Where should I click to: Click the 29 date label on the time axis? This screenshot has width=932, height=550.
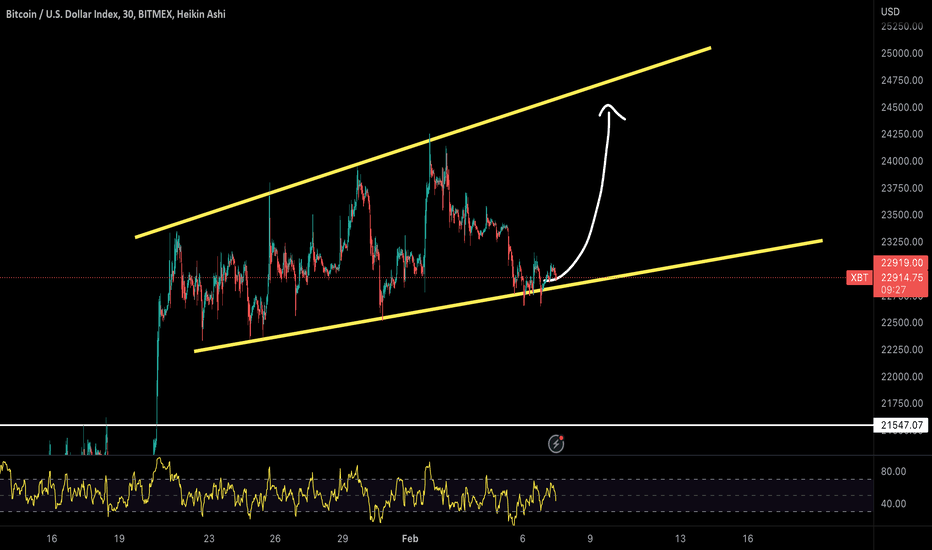tap(343, 539)
